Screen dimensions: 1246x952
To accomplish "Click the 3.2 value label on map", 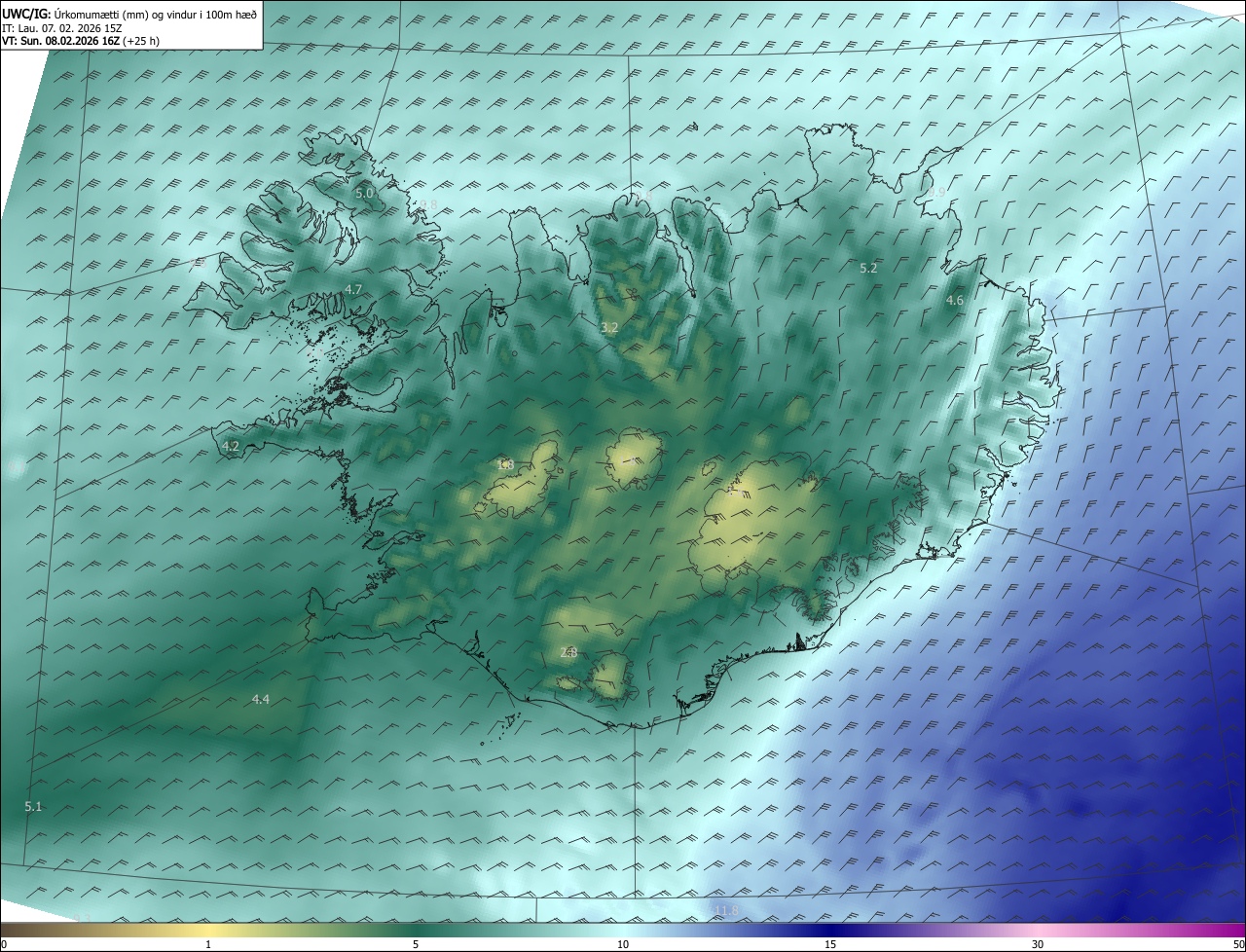I will click(609, 328).
